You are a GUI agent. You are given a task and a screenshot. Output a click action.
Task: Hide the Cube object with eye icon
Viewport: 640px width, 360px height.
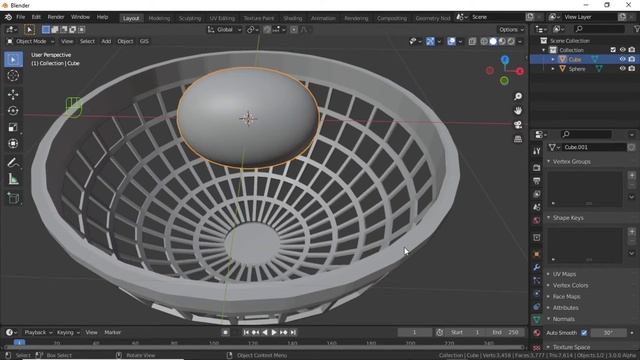coord(622,59)
